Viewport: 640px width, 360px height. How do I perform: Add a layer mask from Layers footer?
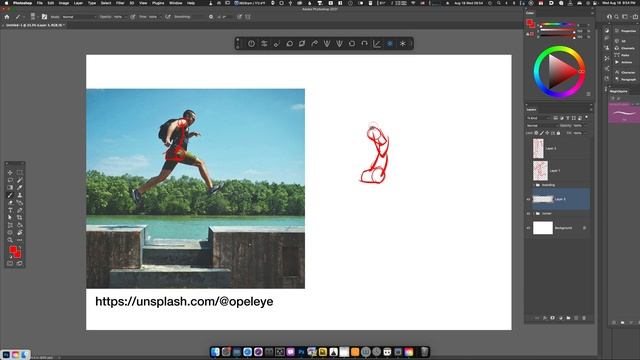pyautogui.click(x=553, y=318)
